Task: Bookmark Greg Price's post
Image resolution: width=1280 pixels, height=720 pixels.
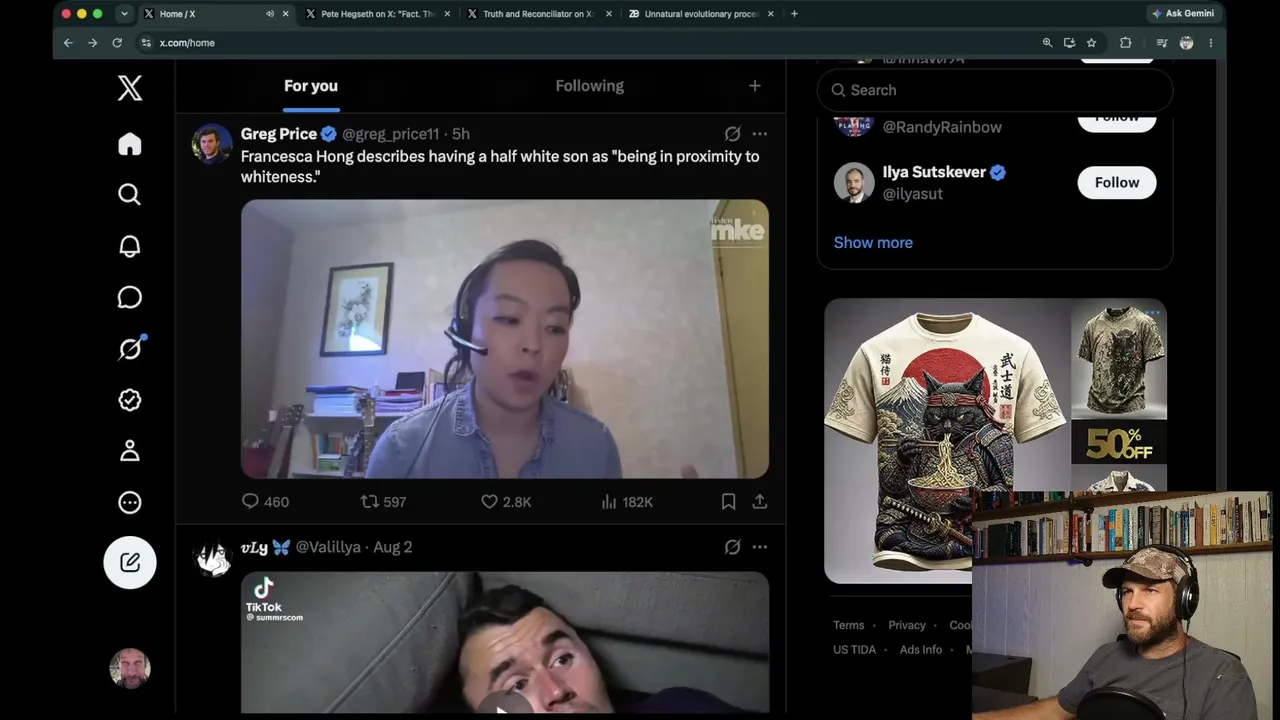Action: 729,502
